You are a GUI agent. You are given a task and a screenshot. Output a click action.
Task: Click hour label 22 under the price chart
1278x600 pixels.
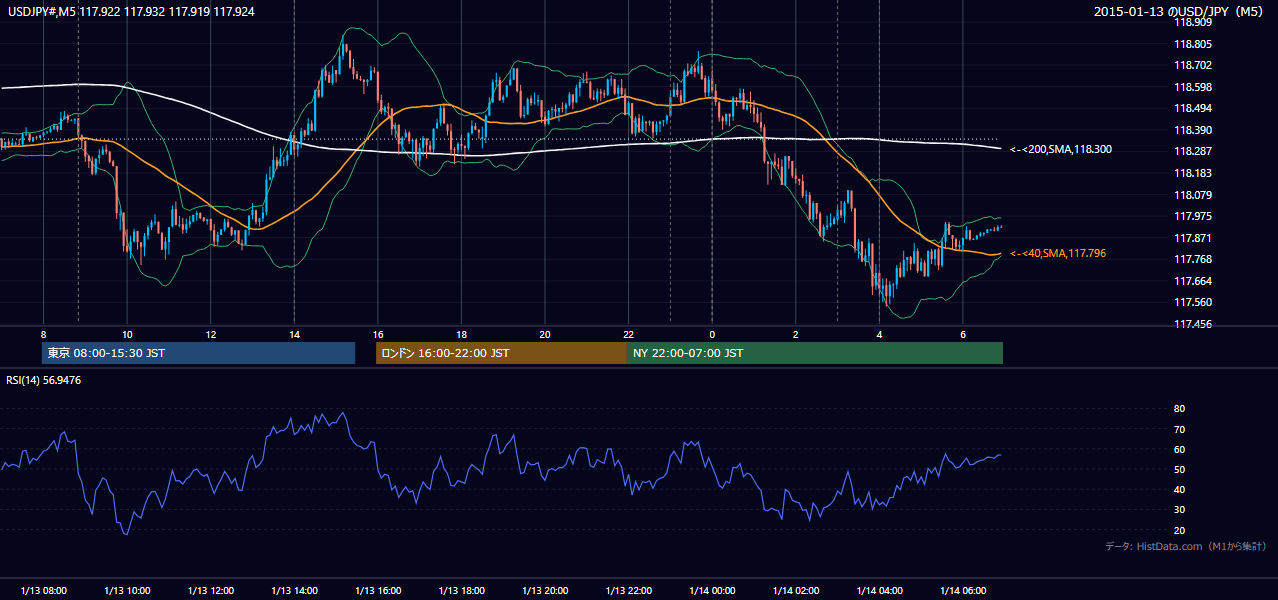point(628,333)
